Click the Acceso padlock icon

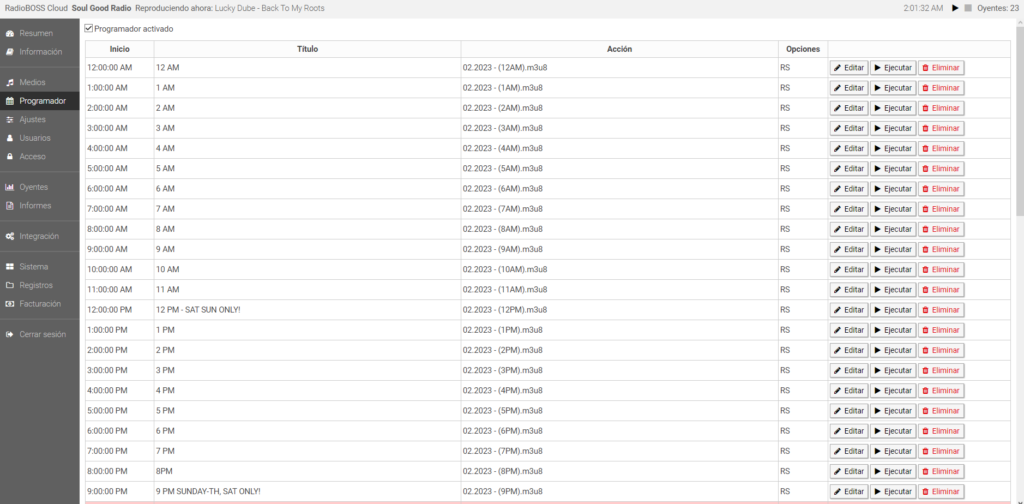10,156
